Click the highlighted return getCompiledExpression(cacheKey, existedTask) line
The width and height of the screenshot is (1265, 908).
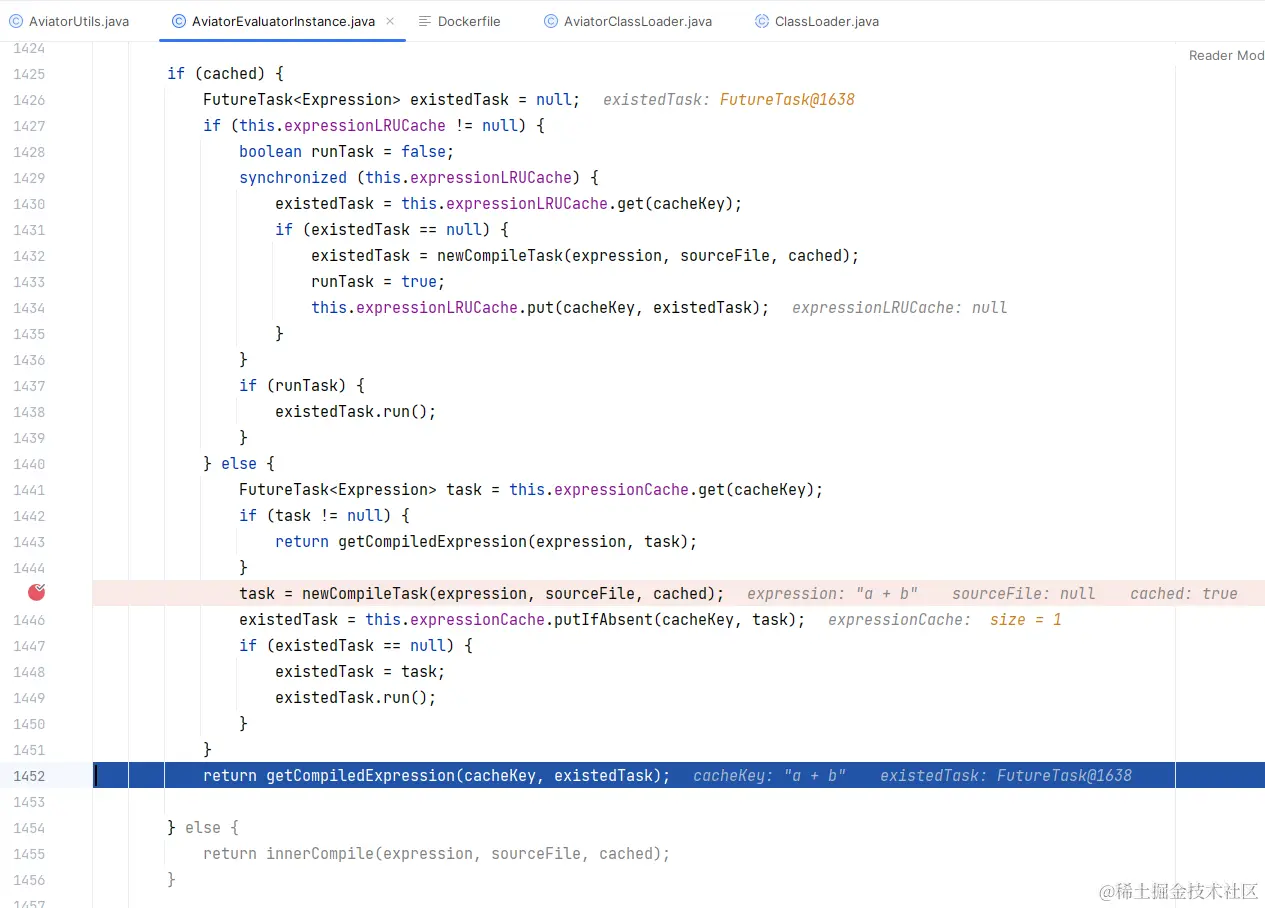[437, 776]
